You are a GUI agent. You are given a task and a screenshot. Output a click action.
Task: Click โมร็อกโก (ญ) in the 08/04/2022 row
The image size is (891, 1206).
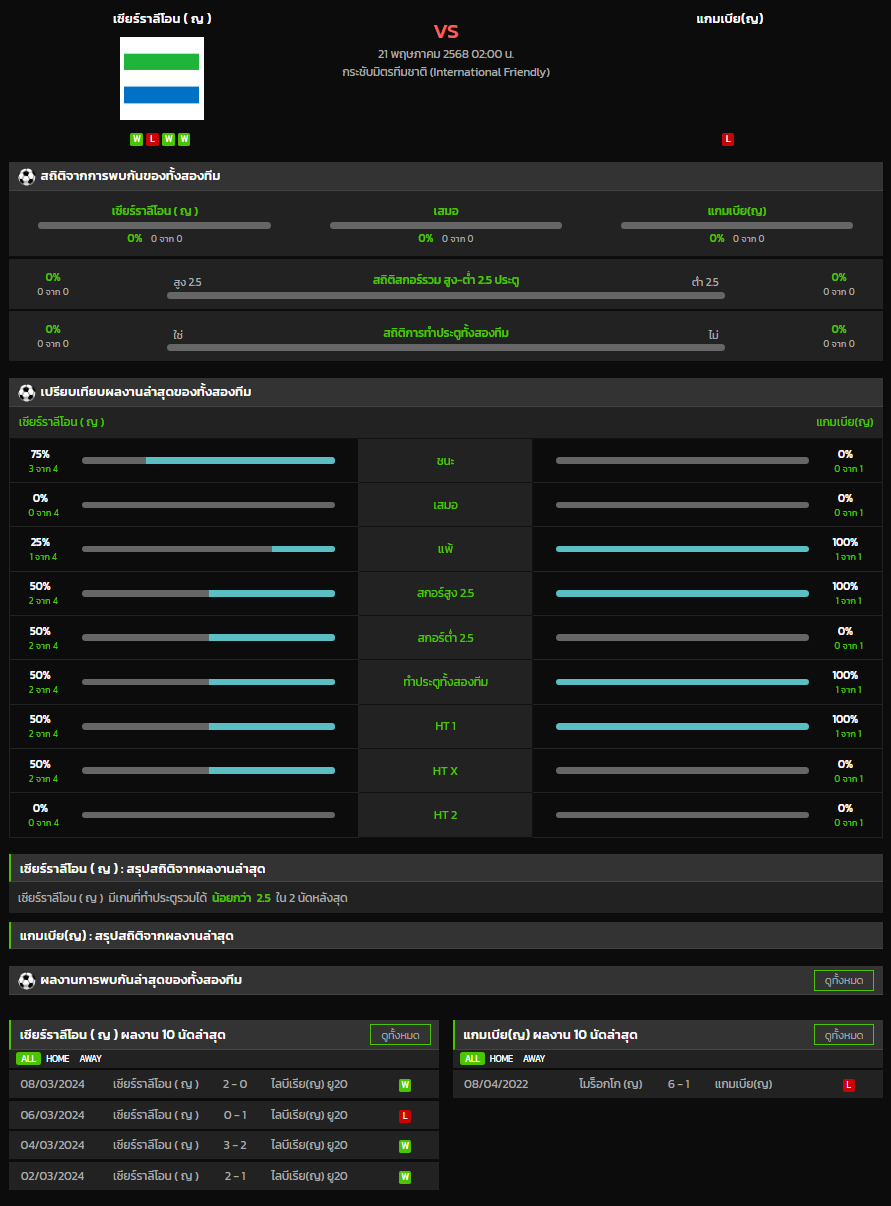pos(610,1084)
